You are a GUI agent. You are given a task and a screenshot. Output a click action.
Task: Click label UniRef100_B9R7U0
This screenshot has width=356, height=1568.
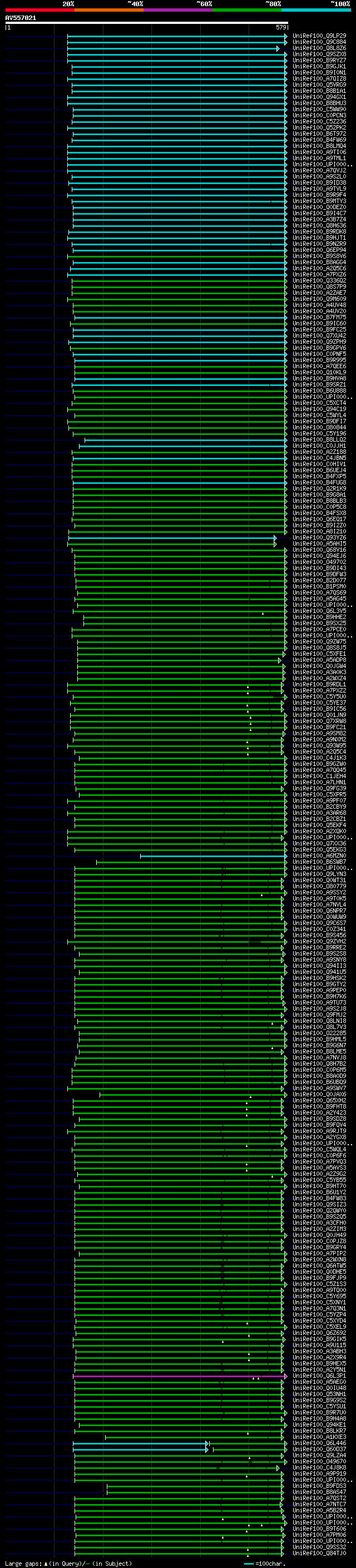click(x=319, y=1413)
